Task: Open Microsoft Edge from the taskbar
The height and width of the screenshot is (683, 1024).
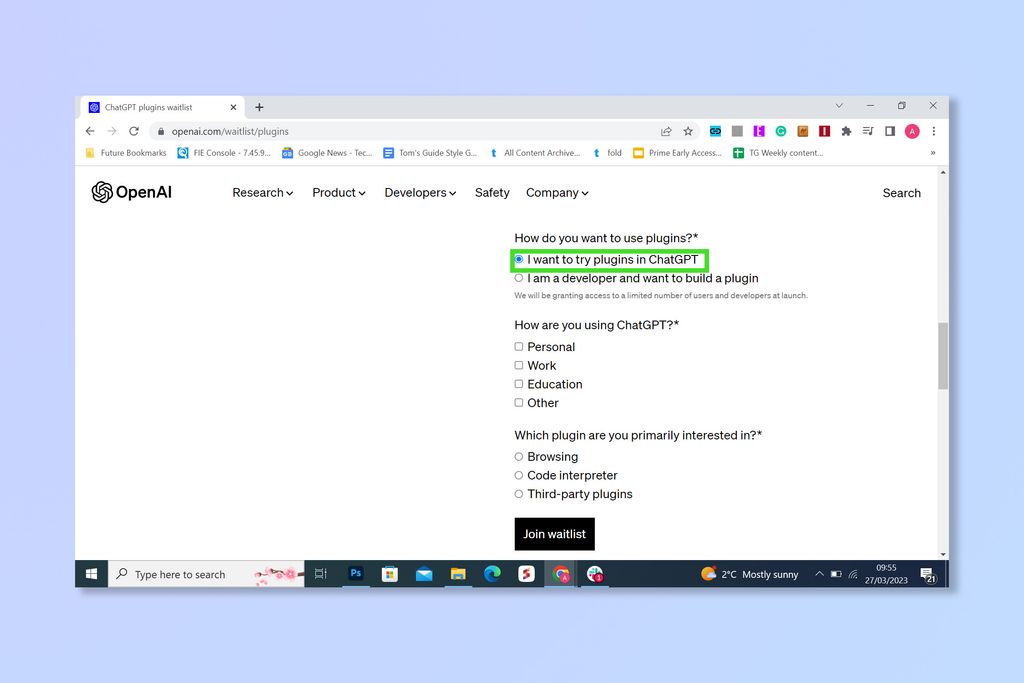Action: (492, 574)
